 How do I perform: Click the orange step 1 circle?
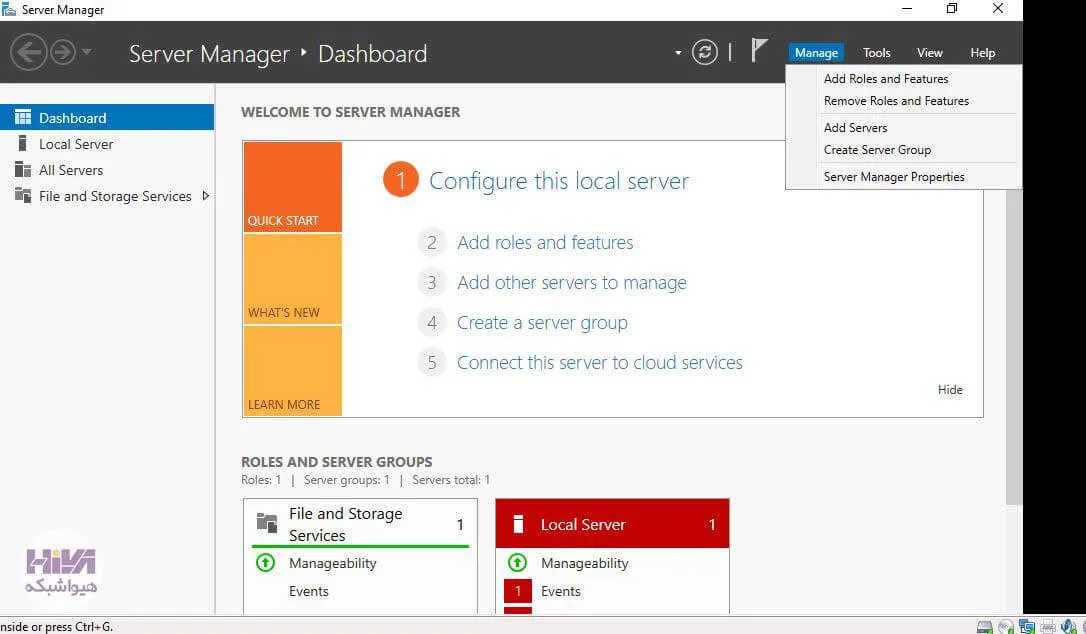(400, 179)
